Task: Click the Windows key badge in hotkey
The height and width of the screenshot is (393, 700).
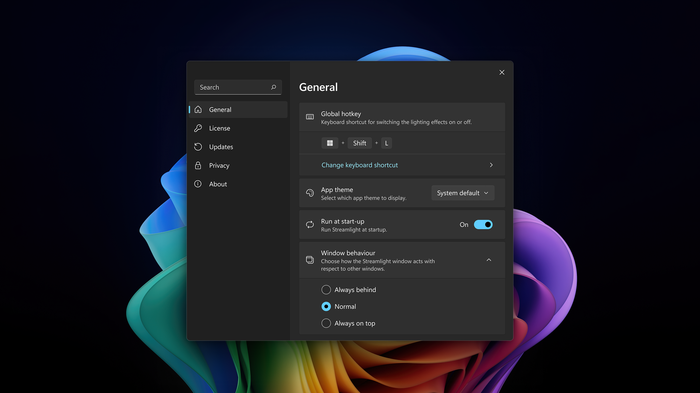Action: coord(330,143)
